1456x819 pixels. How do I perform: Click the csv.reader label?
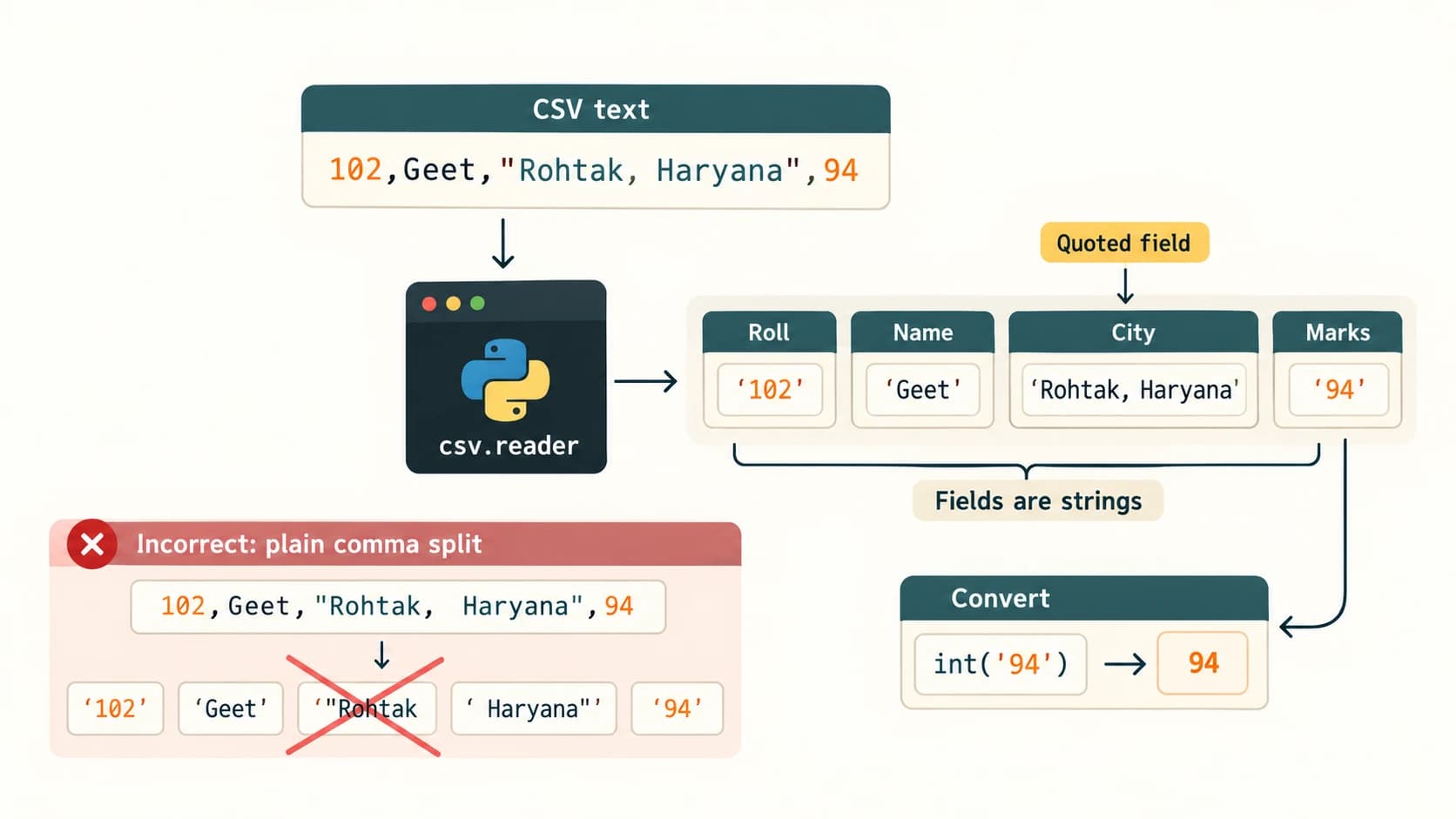pos(509,446)
